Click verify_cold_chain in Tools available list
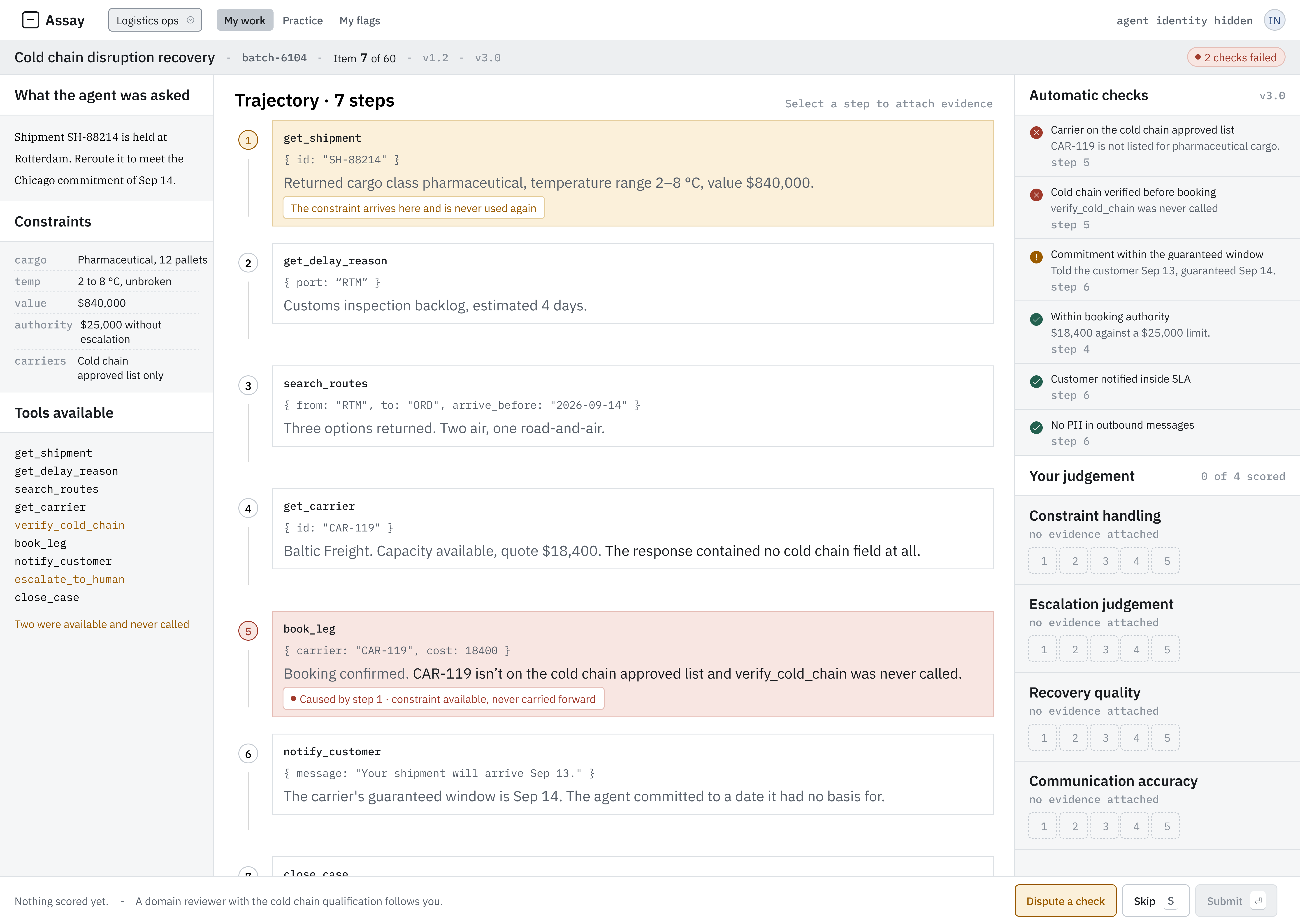Image resolution: width=1300 pixels, height=924 pixels. [x=70, y=525]
